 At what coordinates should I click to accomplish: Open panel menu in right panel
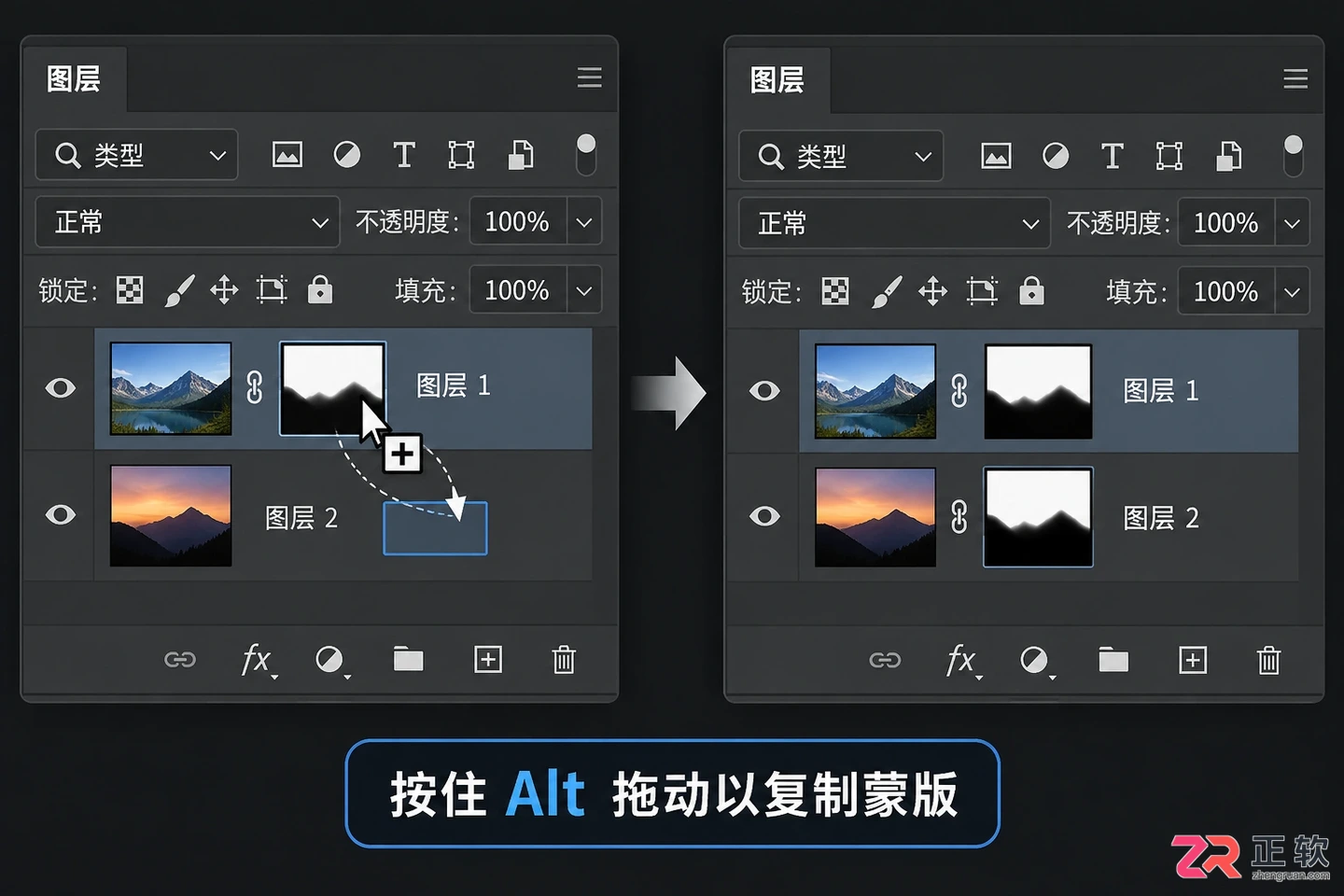[1295, 79]
